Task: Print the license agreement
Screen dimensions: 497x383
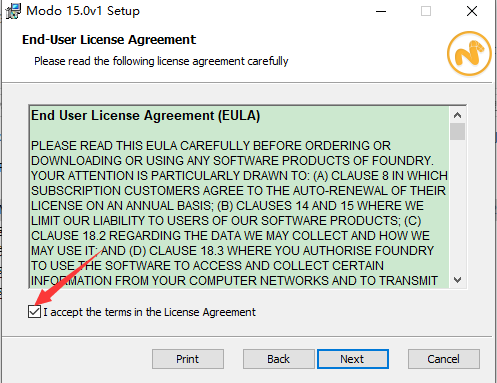Action: pyautogui.click(x=188, y=359)
